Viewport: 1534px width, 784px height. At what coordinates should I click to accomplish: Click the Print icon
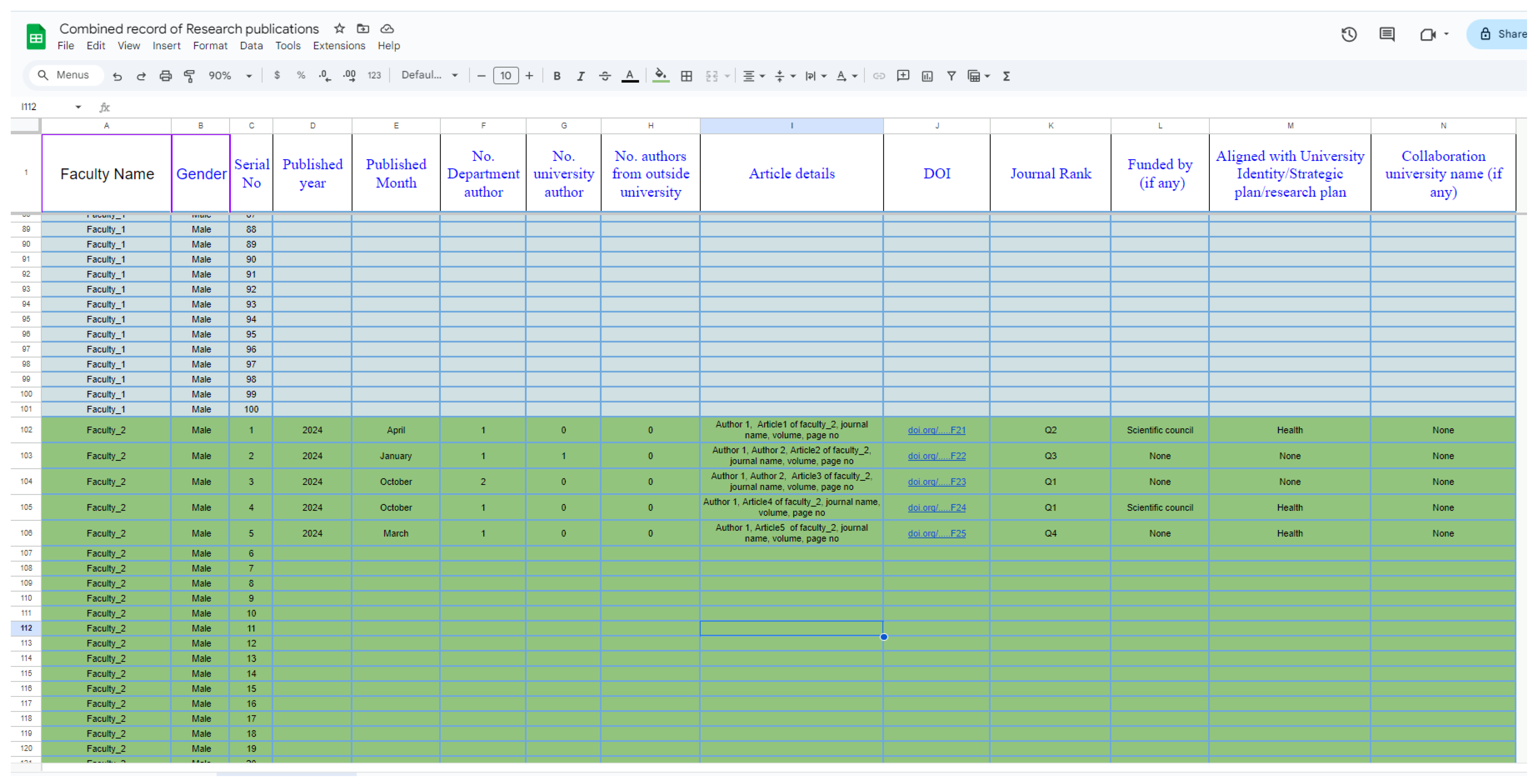pyautogui.click(x=165, y=76)
